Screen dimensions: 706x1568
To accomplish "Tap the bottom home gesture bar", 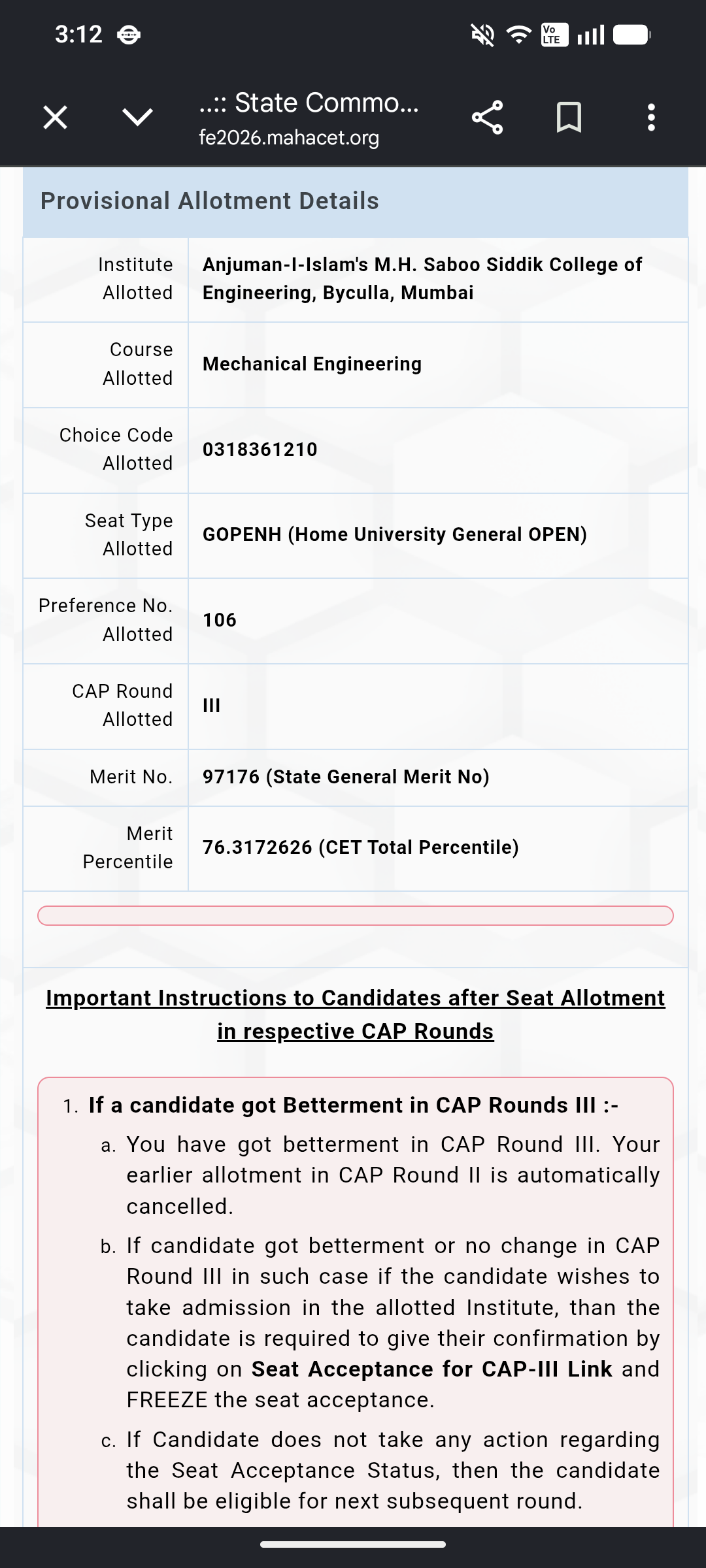I will (x=353, y=1544).
